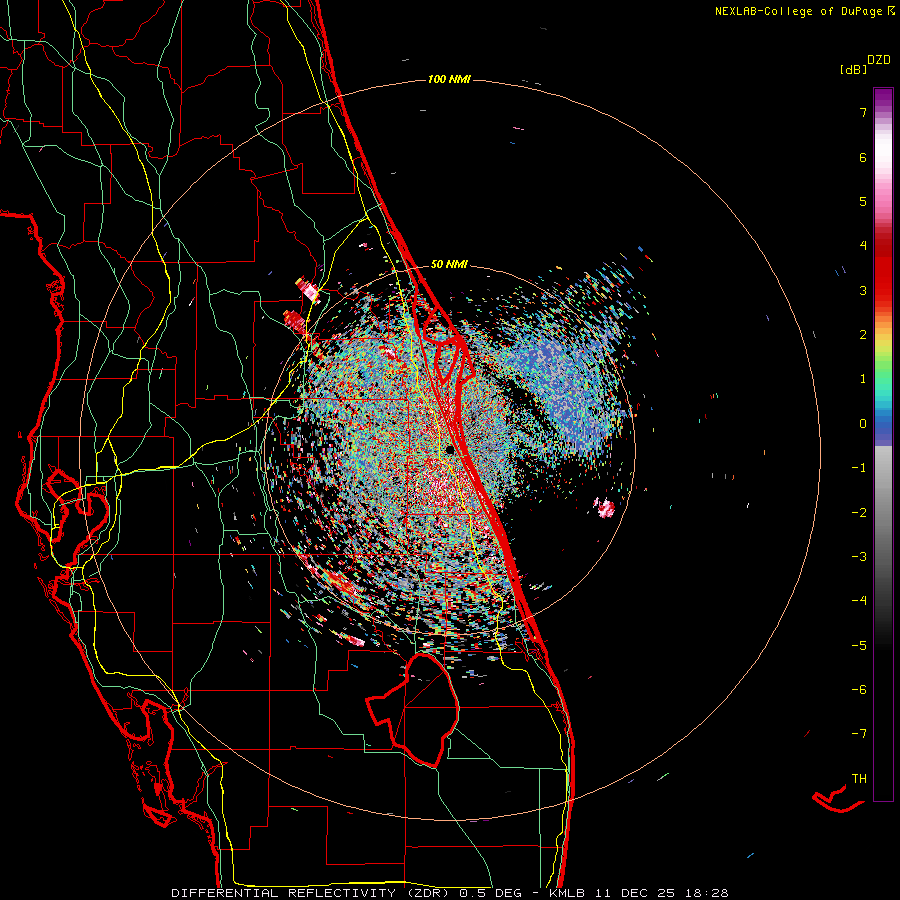
Task: Click the -5 dB tick on color scale
Action: [x=859, y=646]
